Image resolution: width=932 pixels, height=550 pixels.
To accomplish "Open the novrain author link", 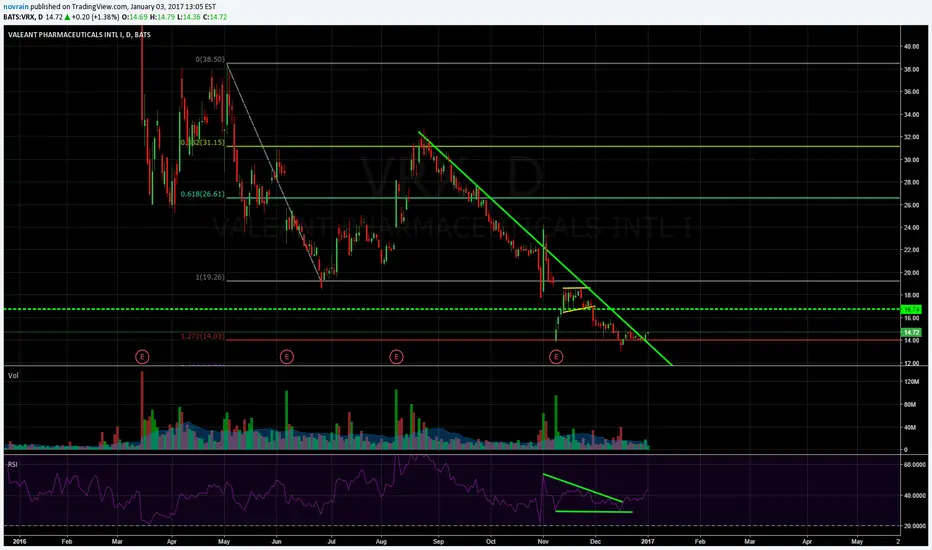I will click(x=15, y=7).
